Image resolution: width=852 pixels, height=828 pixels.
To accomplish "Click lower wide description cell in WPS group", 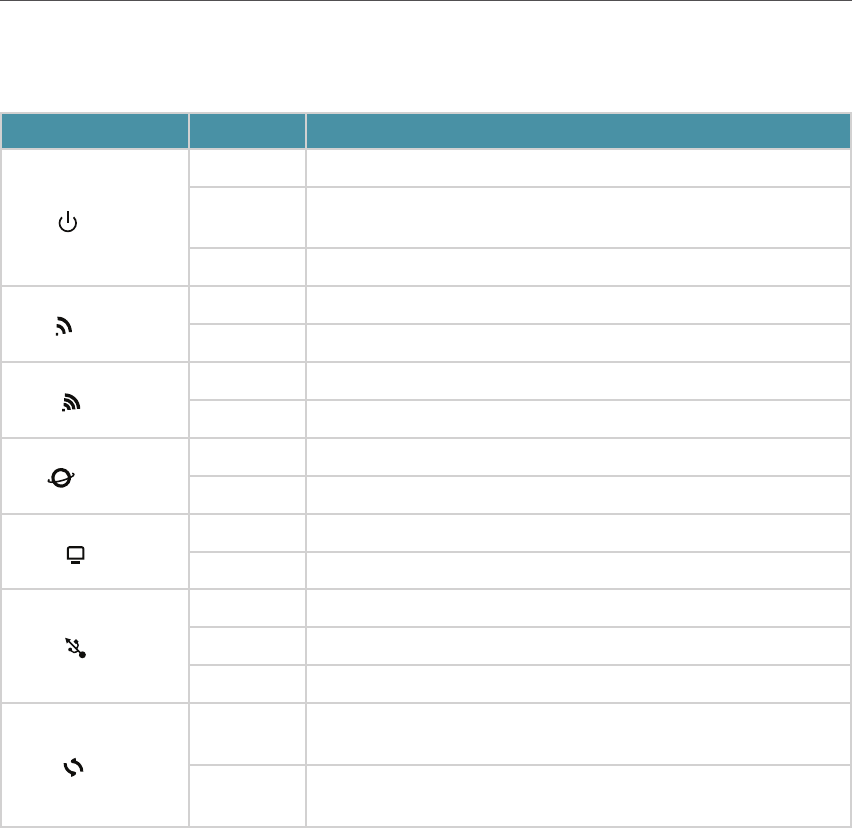I will pyautogui.click(x=578, y=796).
